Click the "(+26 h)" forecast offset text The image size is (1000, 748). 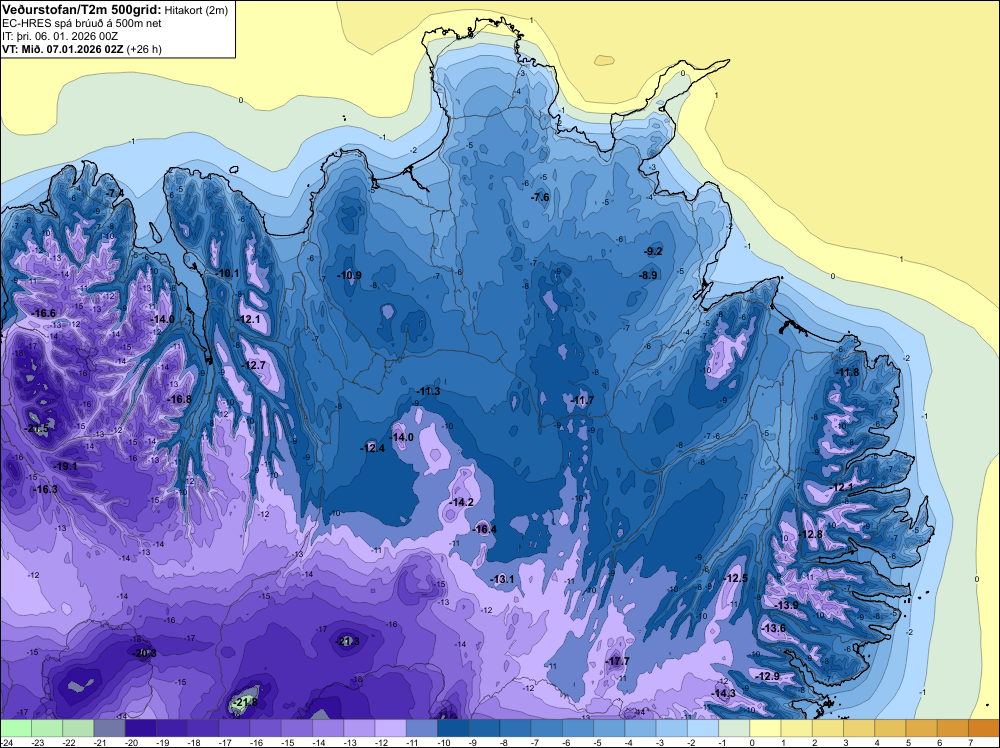(x=144, y=49)
